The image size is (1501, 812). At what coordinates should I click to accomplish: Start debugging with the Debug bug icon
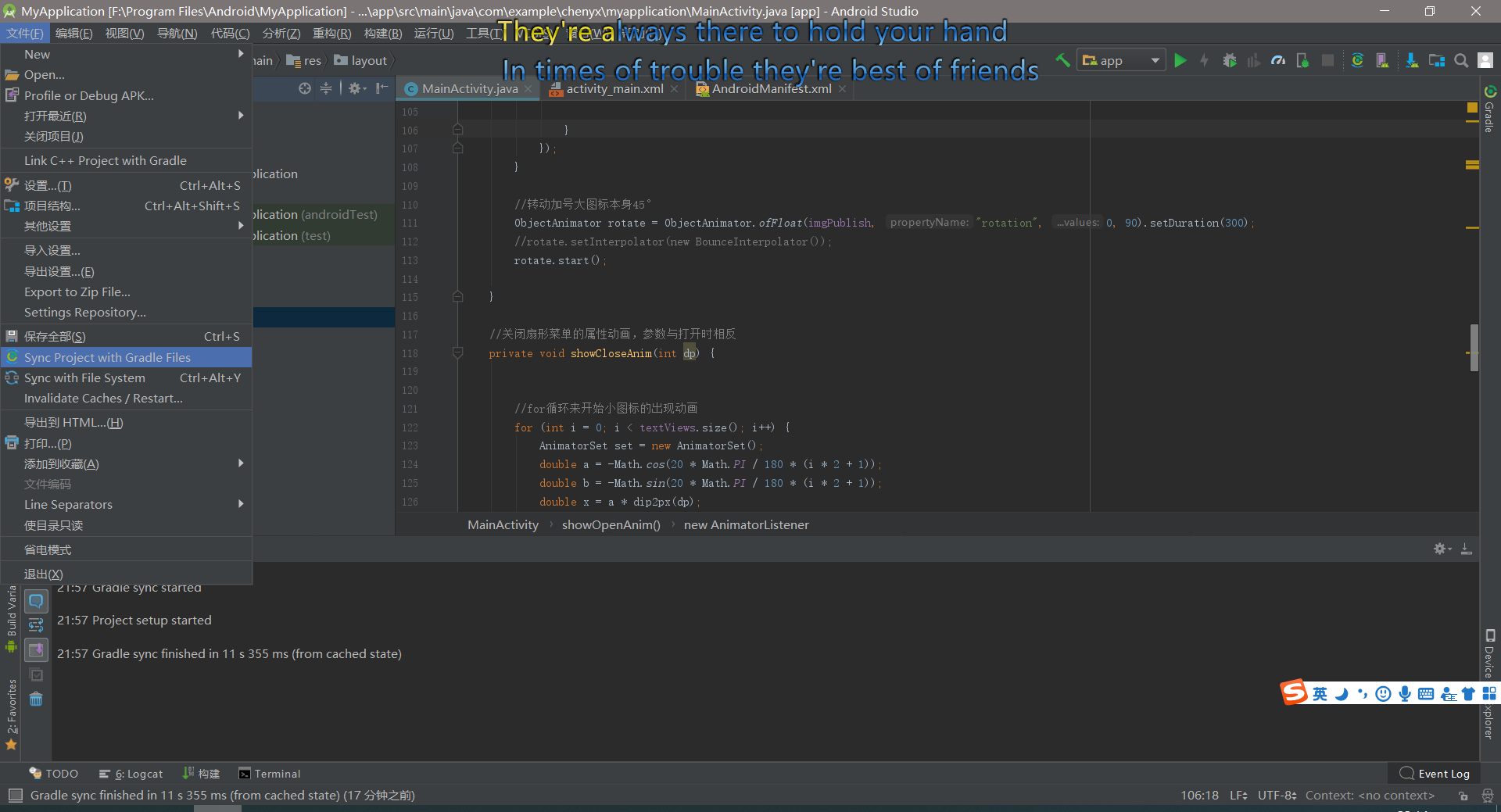[1229, 60]
